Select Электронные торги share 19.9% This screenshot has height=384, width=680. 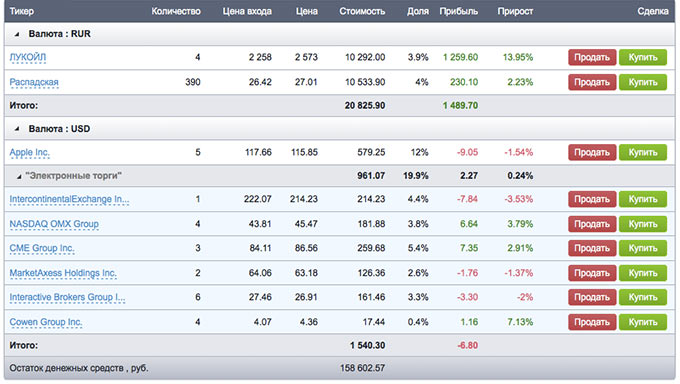click(x=416, y=176)
